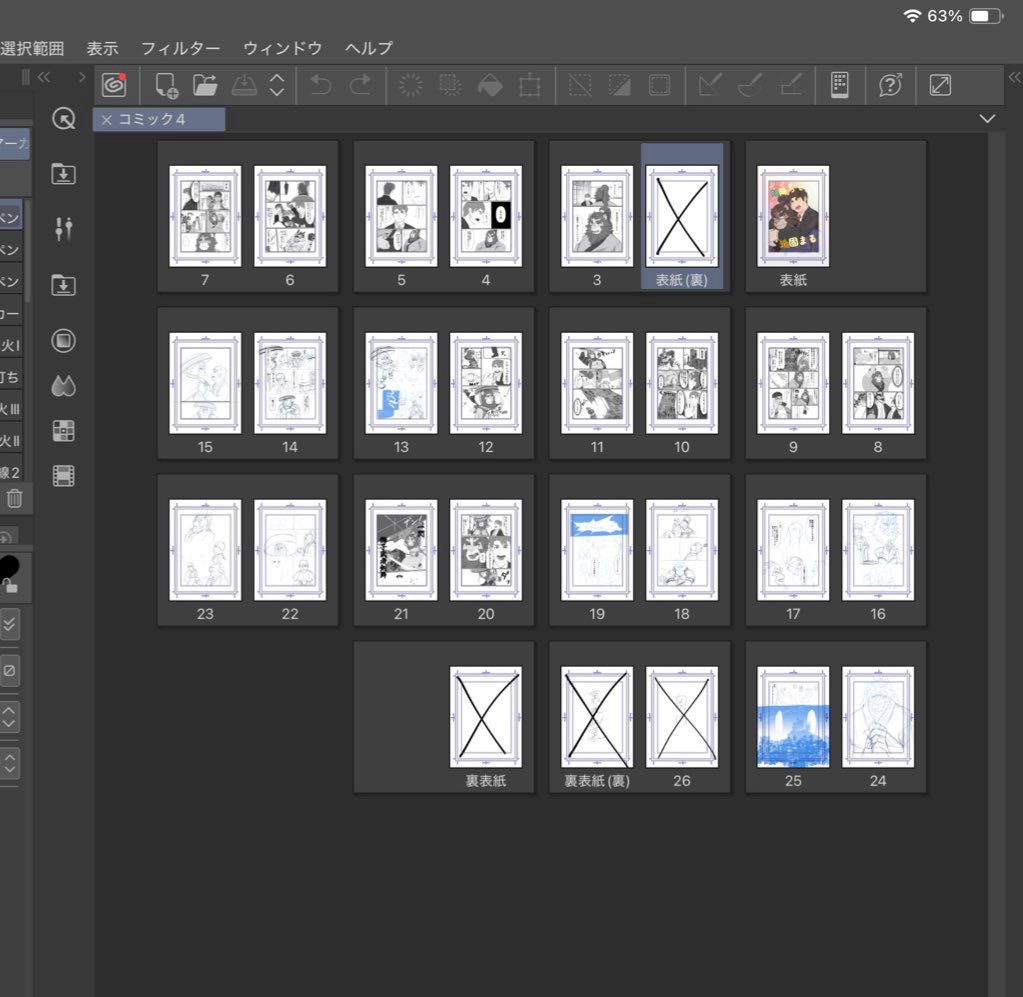Image resolution: width=1023 pixels, height=997 pixels.
Task: Toggle the fullscreen display icon in toolbar
Action: coord(940,86)
